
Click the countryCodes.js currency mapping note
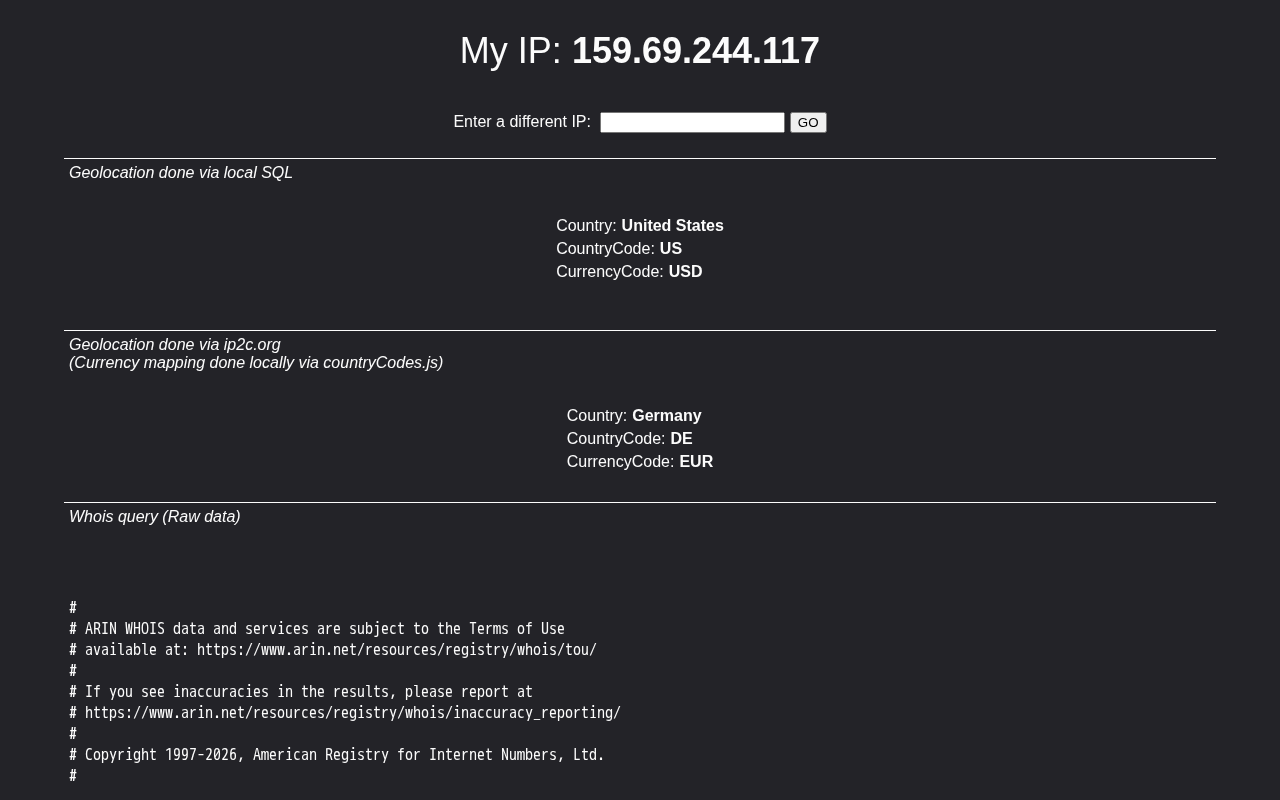coord(256,363)
